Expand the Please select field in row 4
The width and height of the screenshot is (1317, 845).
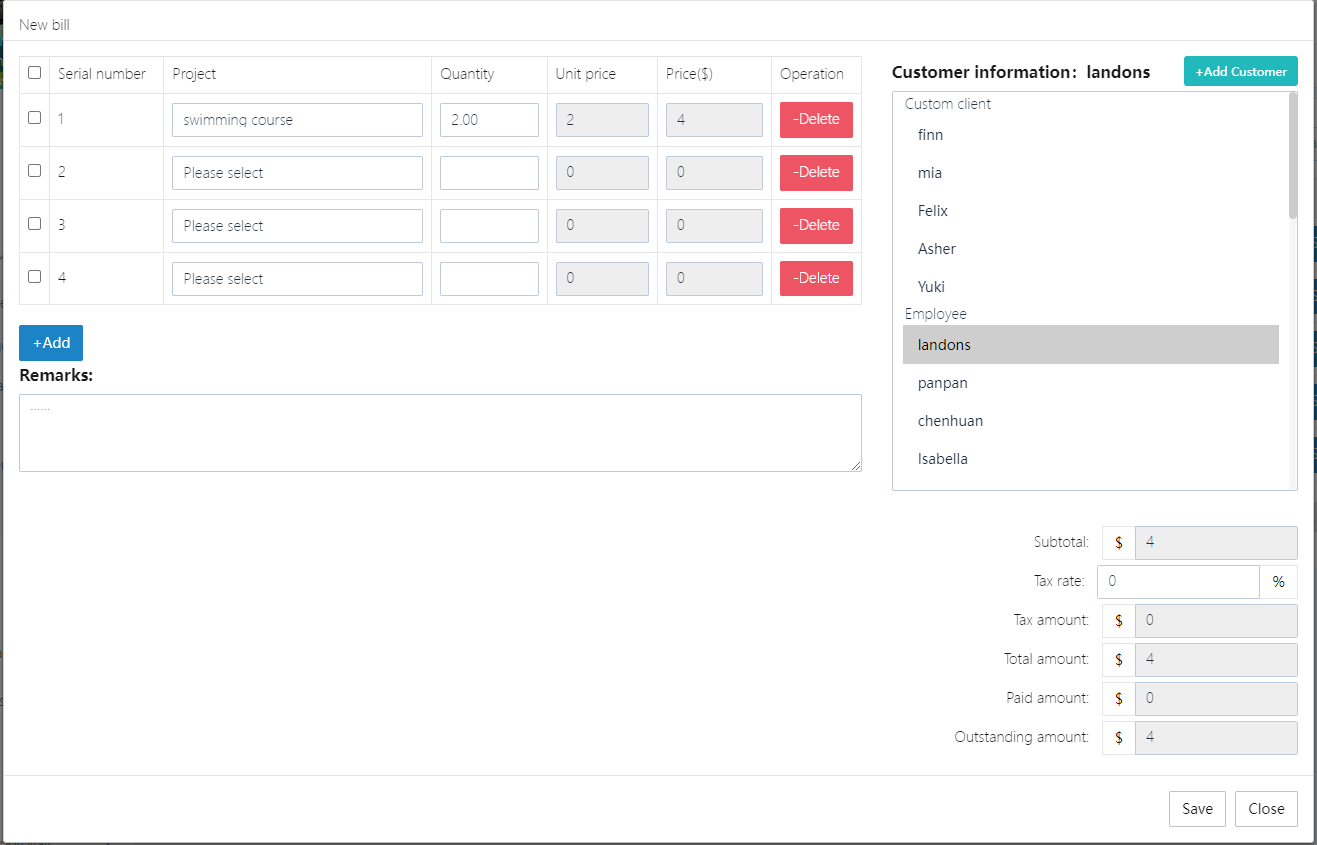(x=297, y=279)
